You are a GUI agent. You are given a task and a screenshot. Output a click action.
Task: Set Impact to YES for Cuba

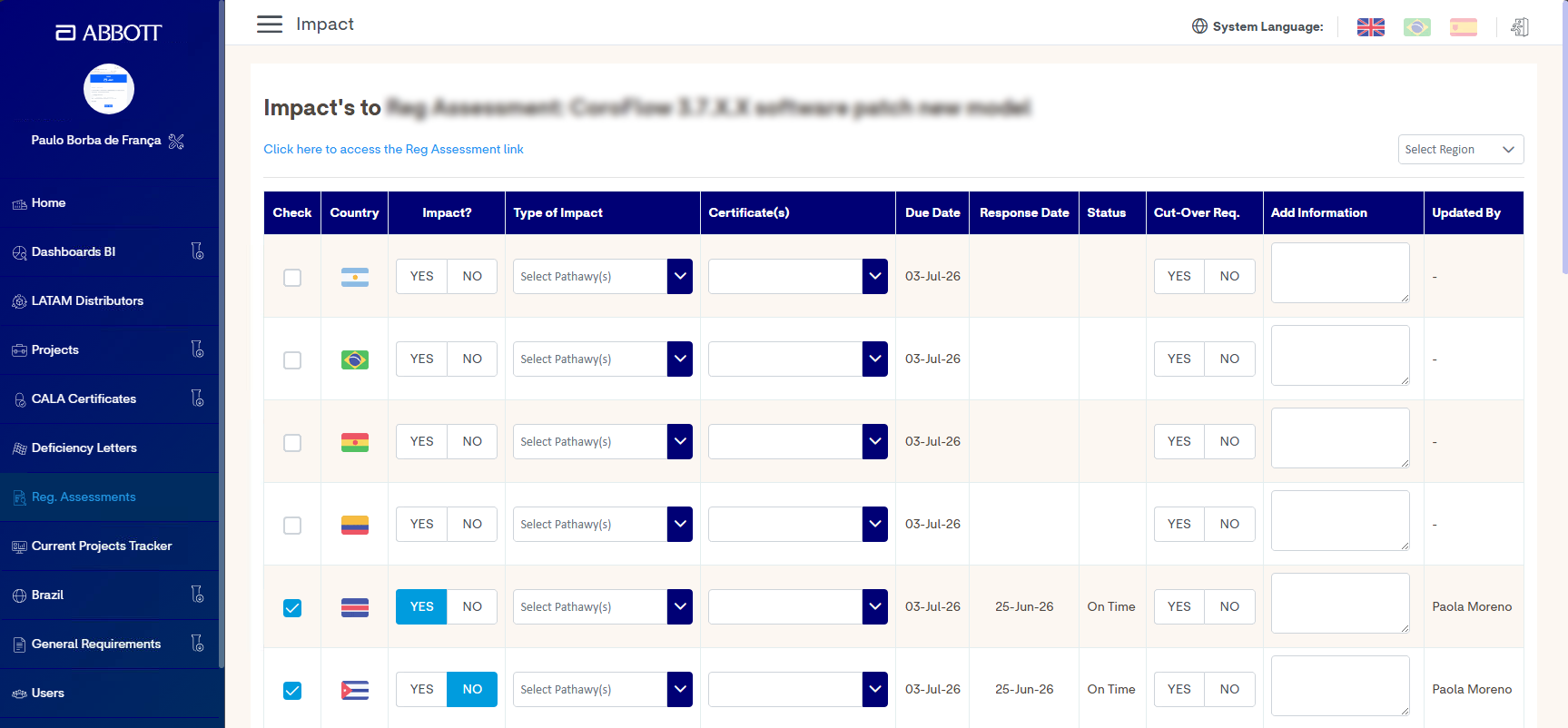421,689
